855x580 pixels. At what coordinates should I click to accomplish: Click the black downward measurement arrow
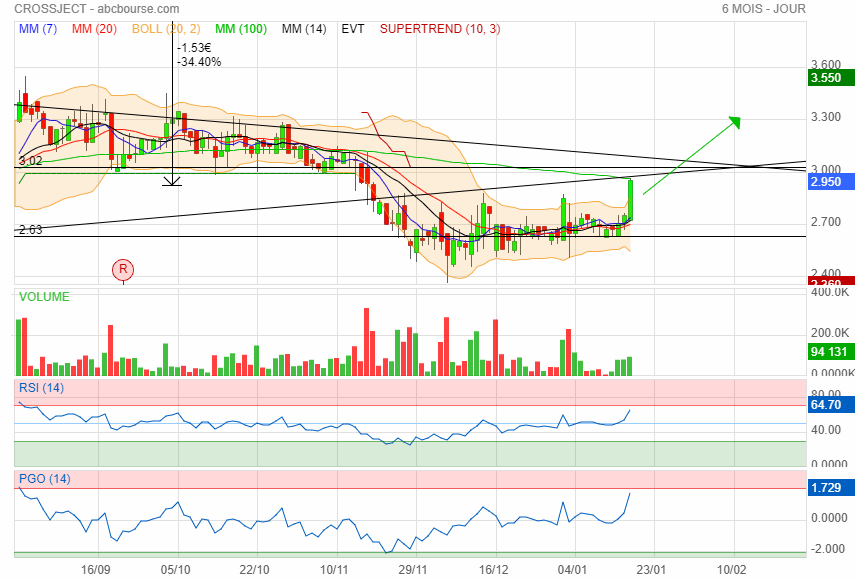172,179
